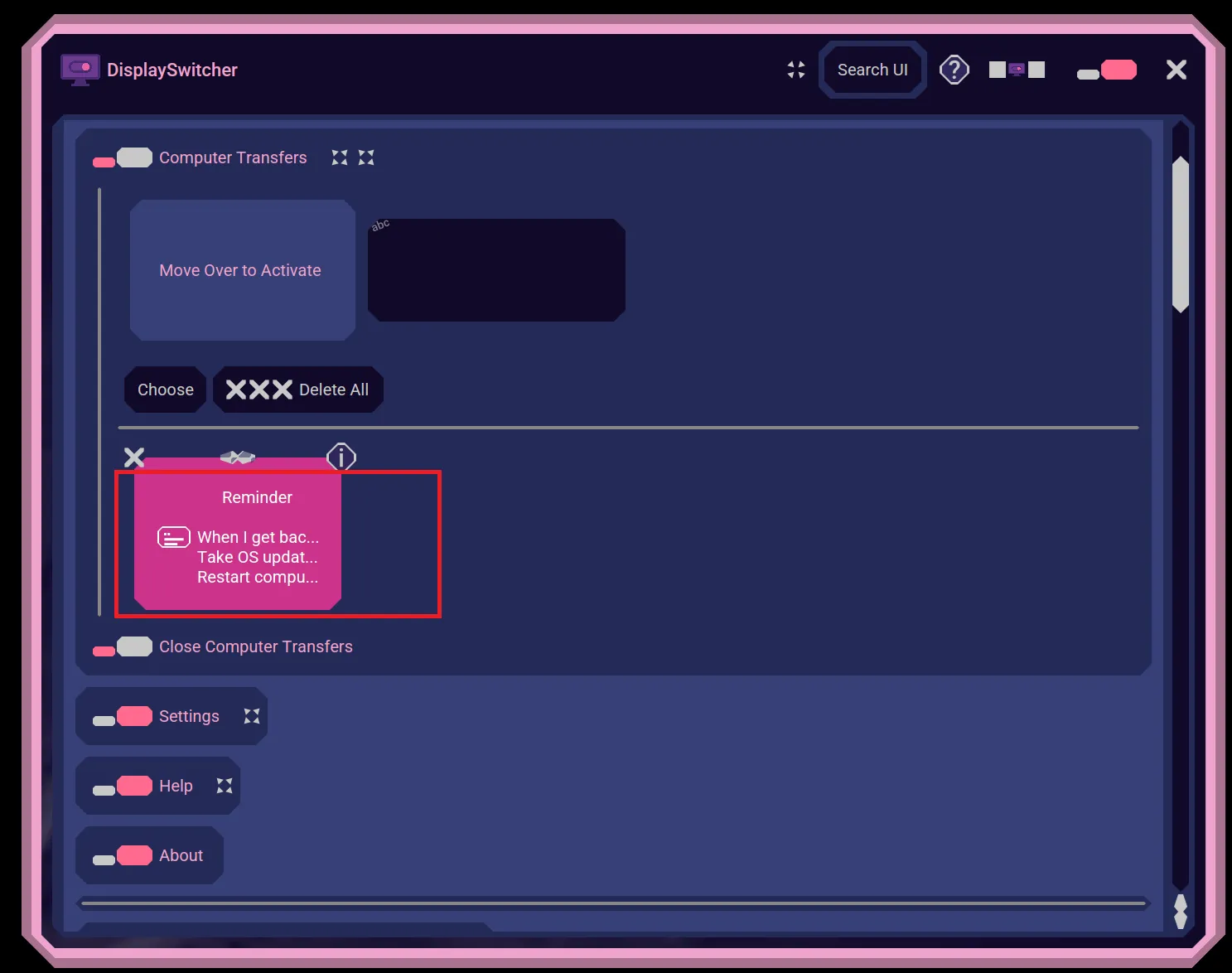
Task: Click the vertical scrollbar thumb
Action: (x=1181, y=235)
